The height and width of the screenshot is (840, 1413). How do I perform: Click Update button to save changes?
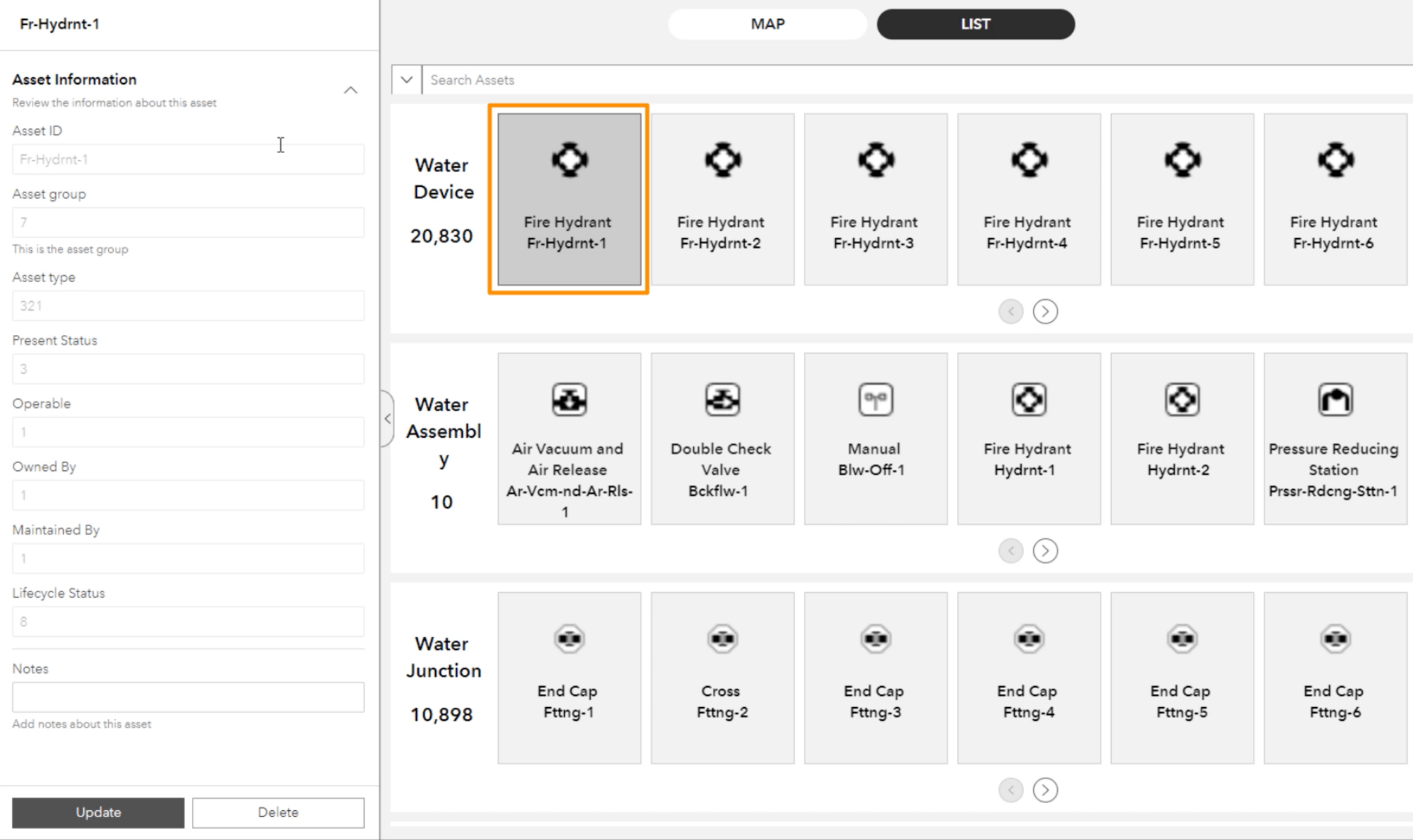click(98, 812)
